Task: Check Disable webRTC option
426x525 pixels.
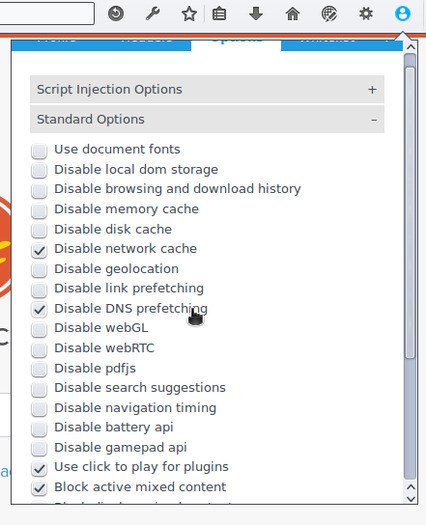Action: (39, 350)
